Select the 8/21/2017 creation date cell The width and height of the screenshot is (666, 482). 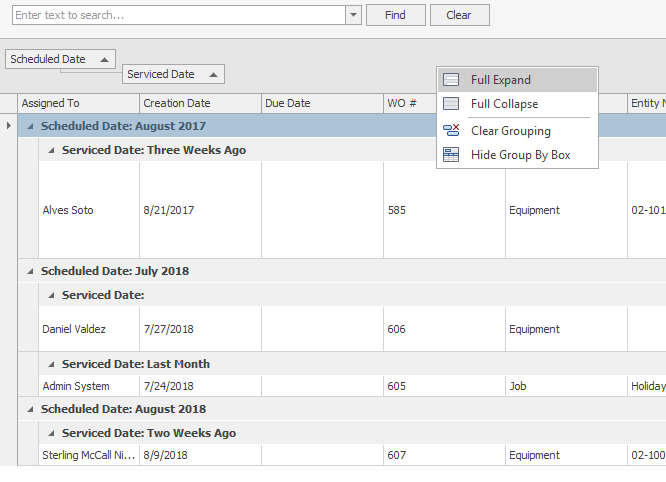[200, 210]
